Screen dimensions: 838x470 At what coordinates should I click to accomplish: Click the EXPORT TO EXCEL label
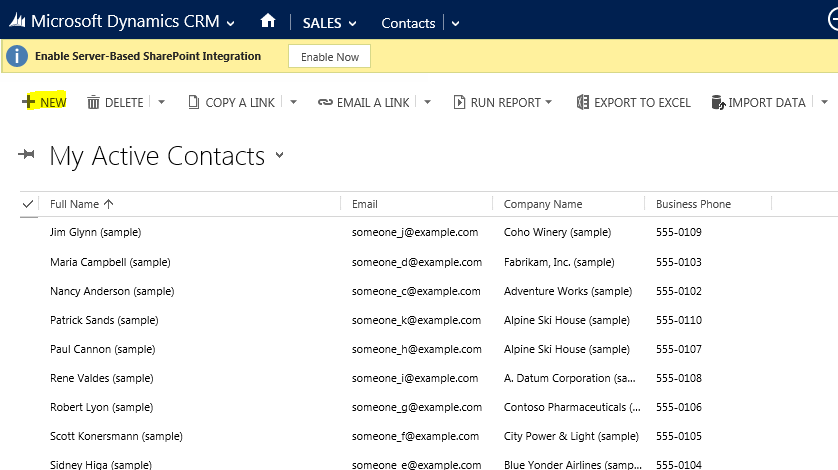tap(642, 102)
